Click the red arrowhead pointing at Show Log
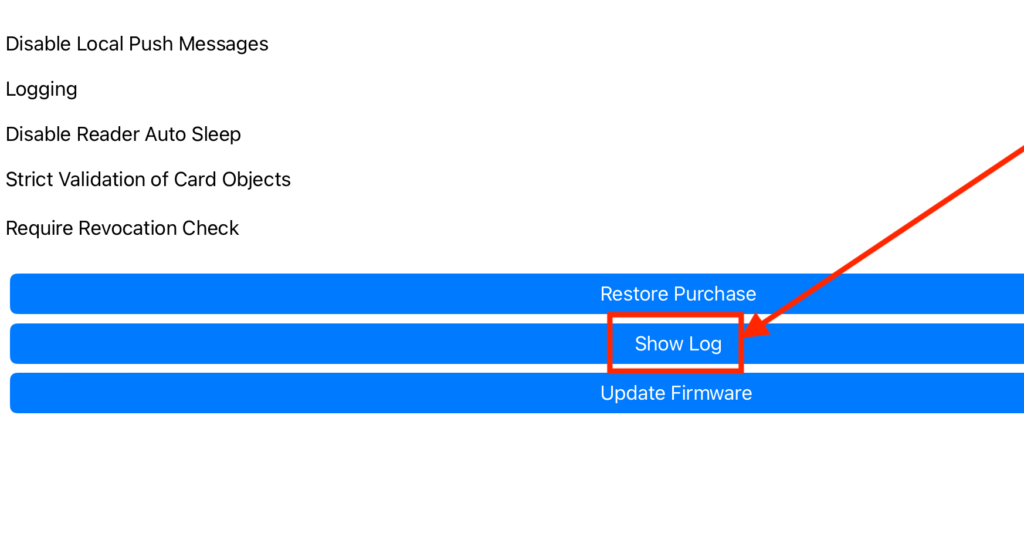 click(756, 326)
